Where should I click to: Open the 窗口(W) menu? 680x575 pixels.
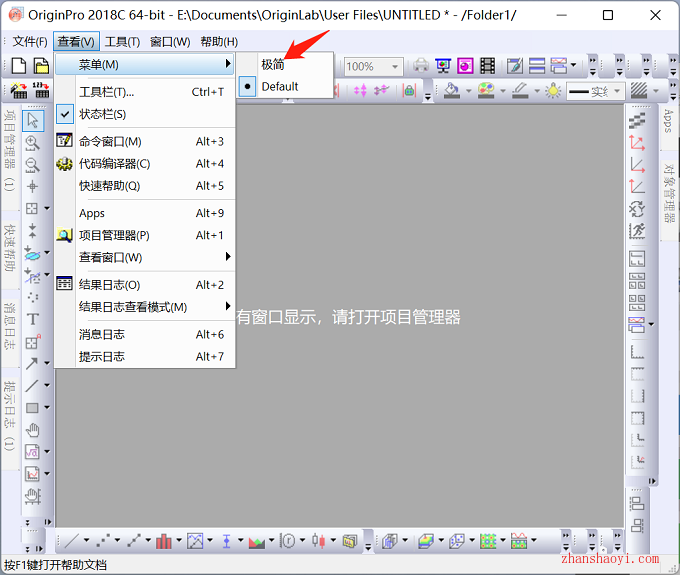170,42
